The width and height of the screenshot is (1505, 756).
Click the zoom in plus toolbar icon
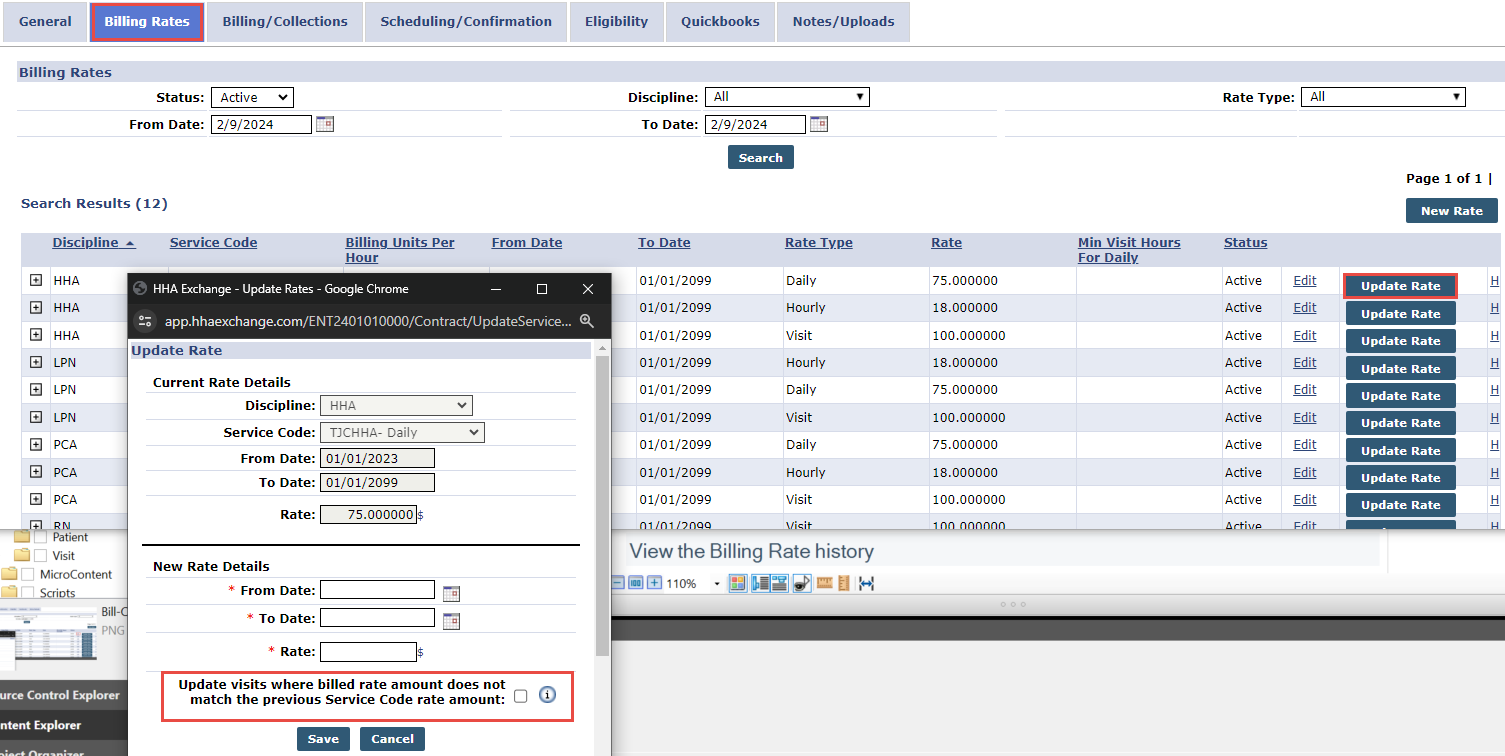(x=653, y=583)
